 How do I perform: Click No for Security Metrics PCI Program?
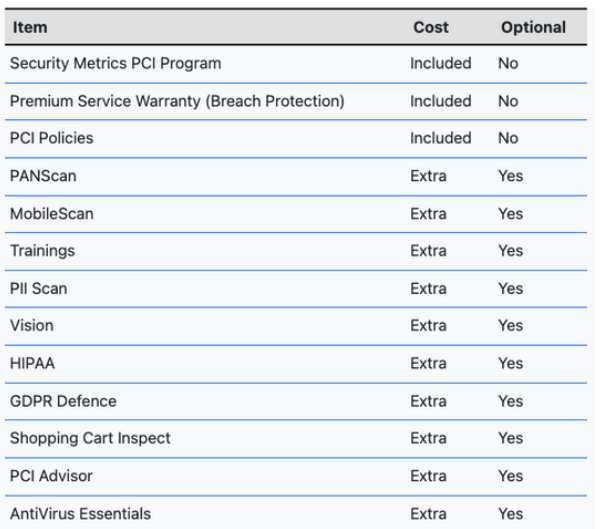point(508,63)
